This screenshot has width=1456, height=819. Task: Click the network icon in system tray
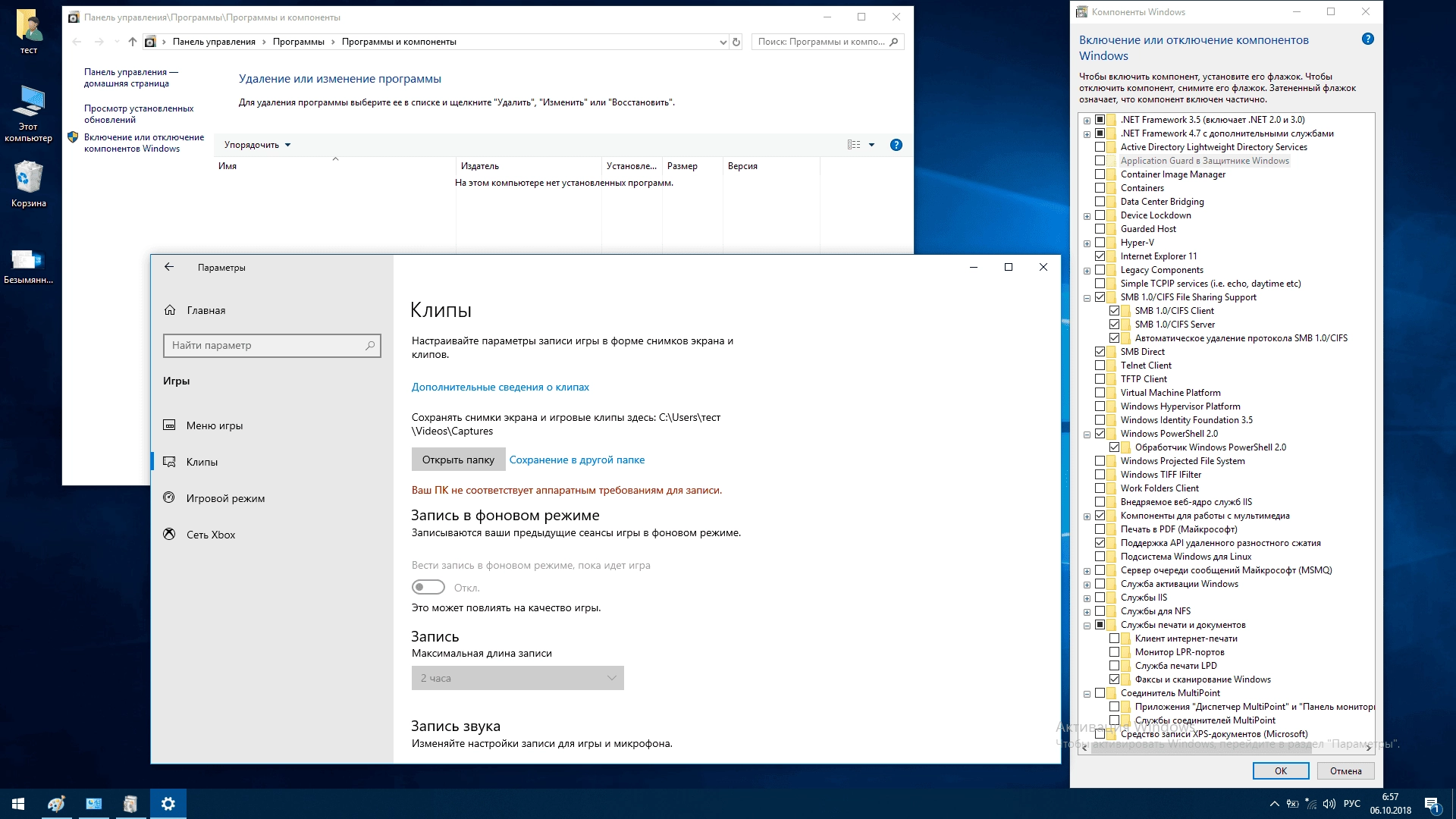tap(1311, 804)
